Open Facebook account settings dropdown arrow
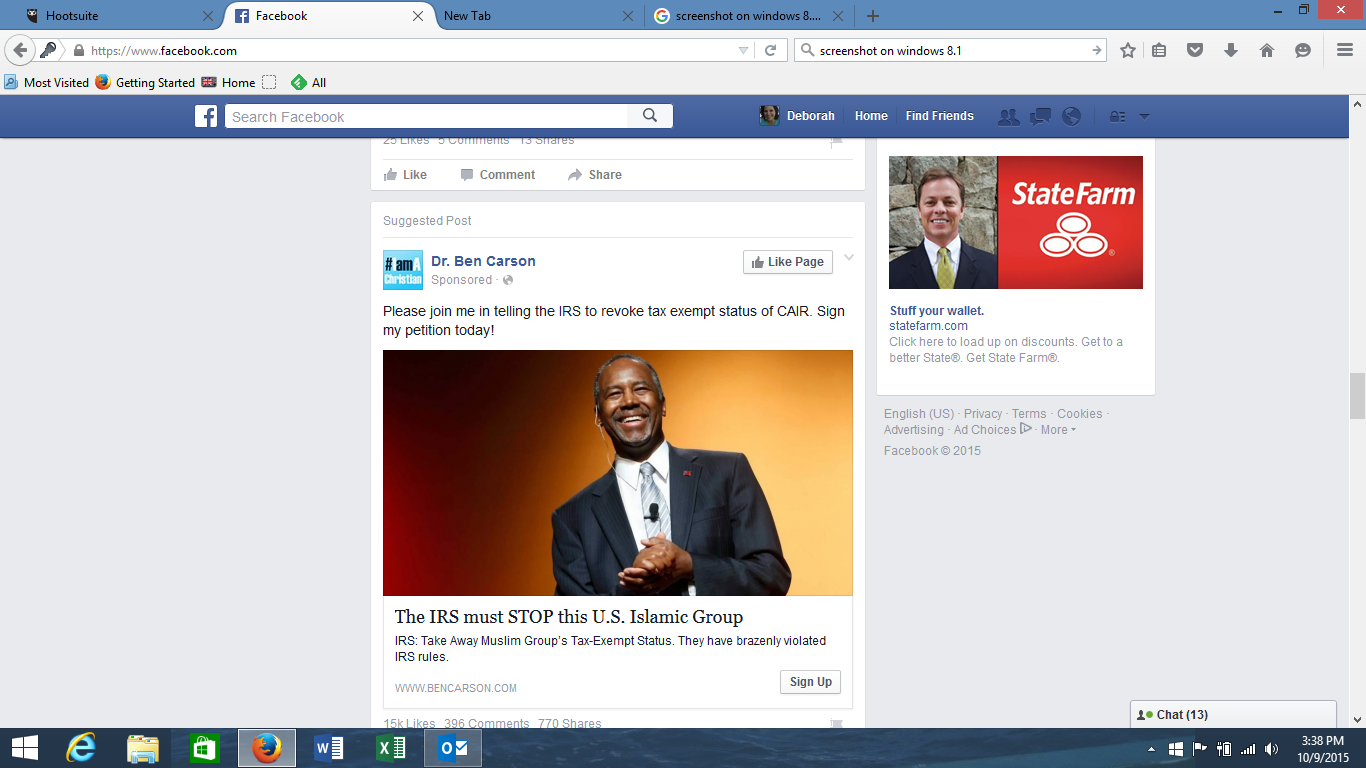 pyautogui.click(x=1145, y=117)
